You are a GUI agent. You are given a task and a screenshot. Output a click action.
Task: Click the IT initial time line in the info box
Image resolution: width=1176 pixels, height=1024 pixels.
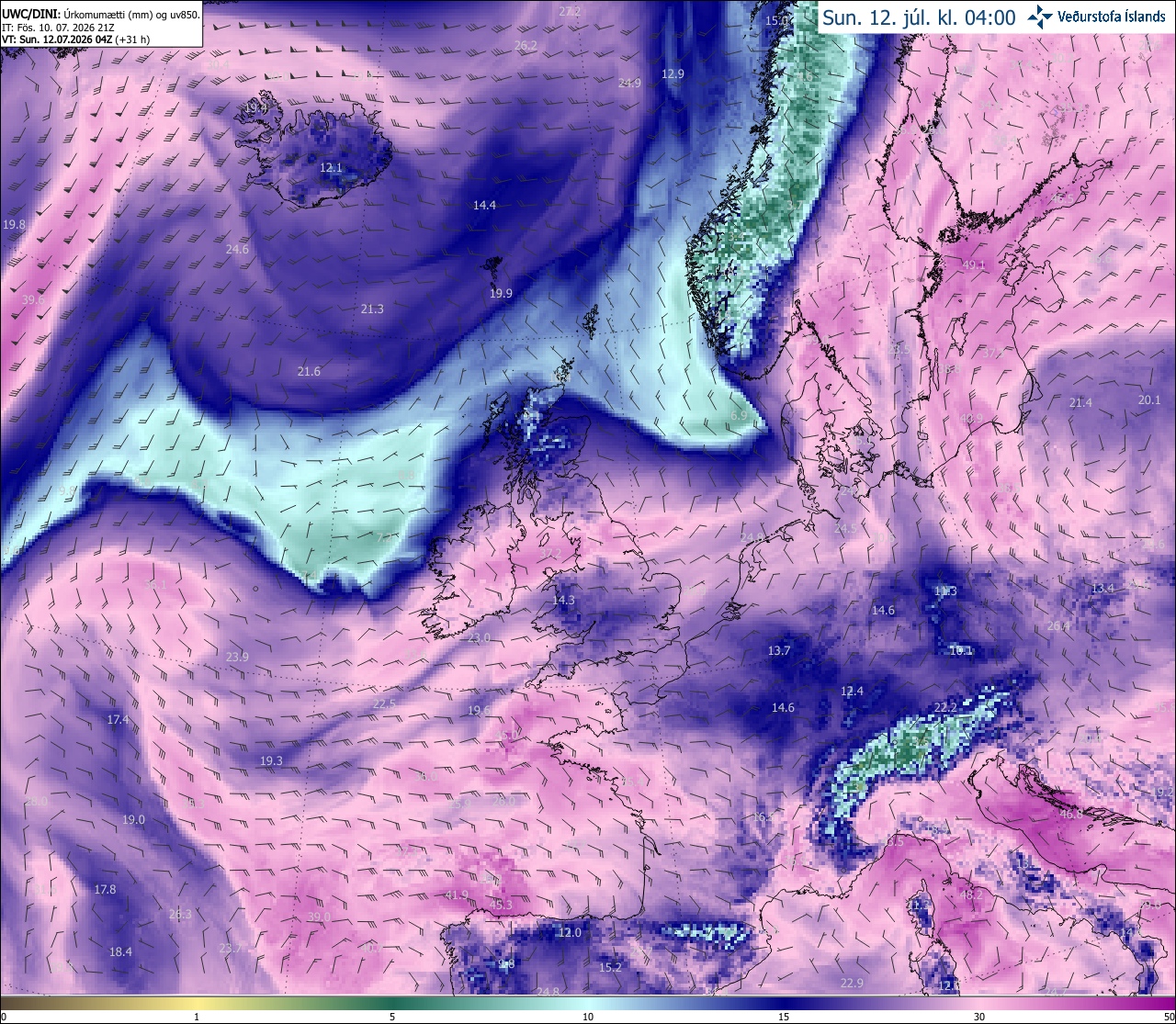(x=59, y=28)
